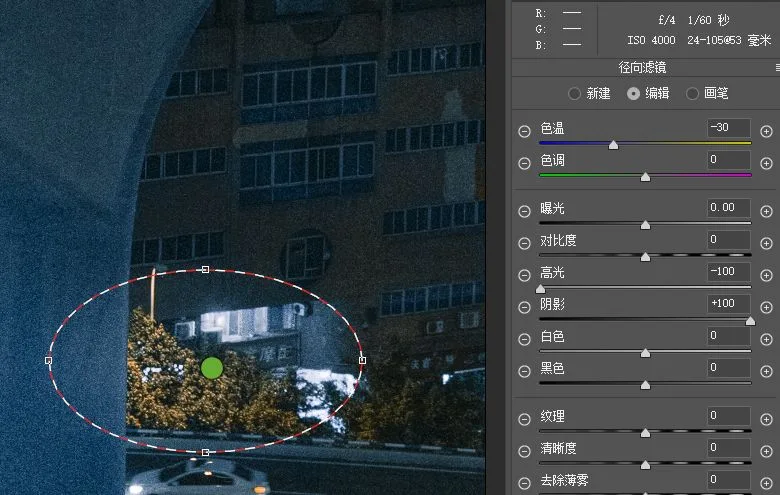The height and width of the screenshot is (495, 780).
Task: Click the 白色 slider handle
Action: point(645,353)
